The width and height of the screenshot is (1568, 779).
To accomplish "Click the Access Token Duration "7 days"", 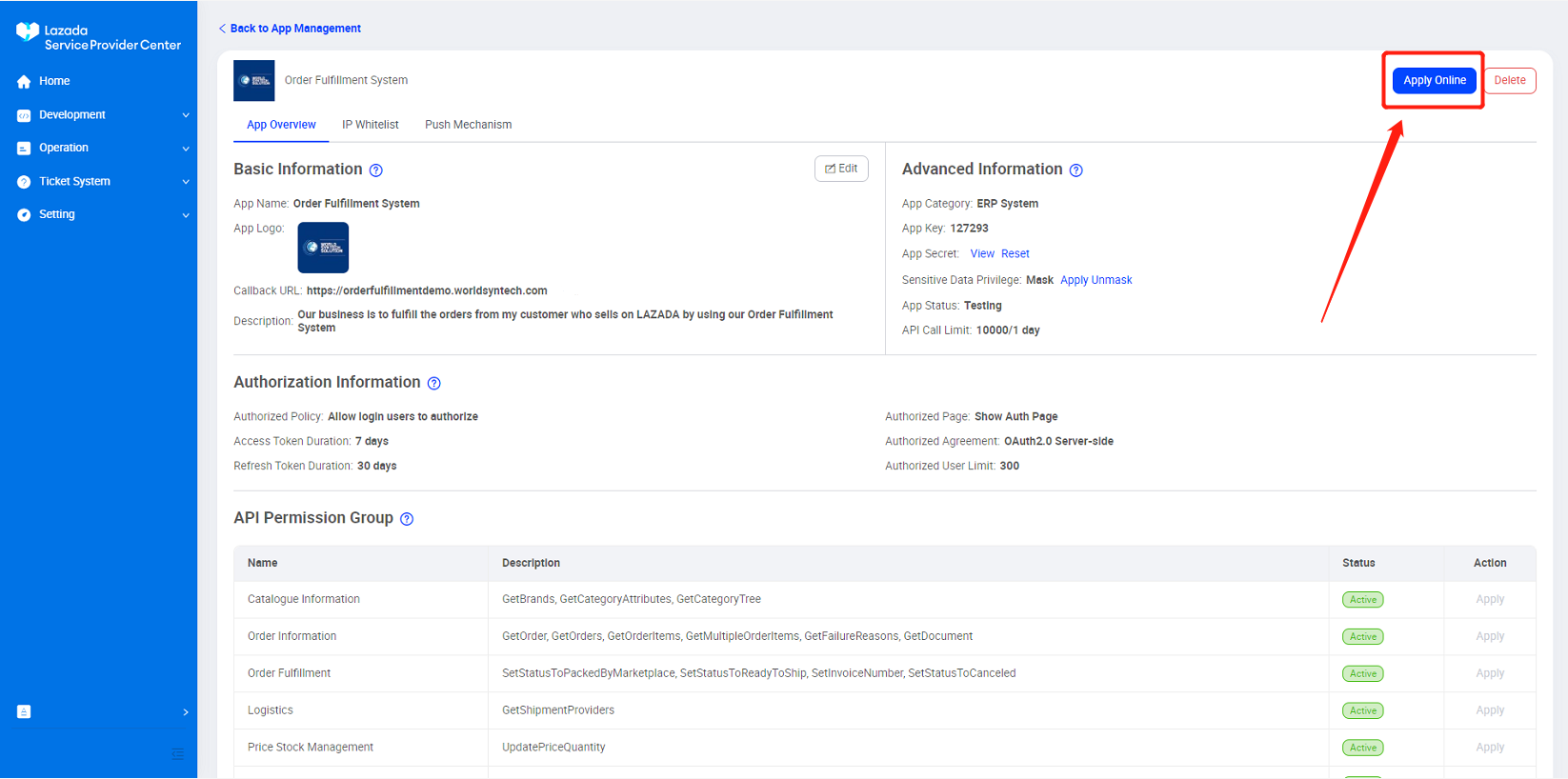I will pos(372,442).
